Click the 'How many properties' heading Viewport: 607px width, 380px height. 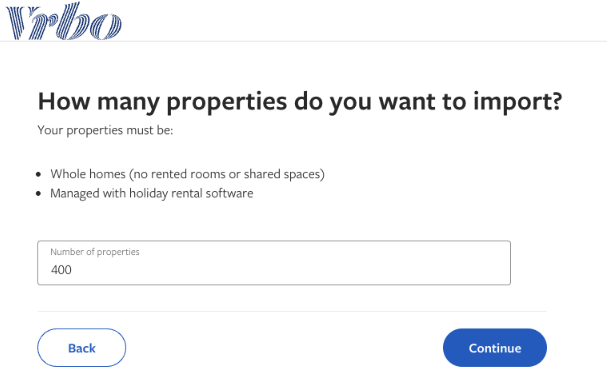point(300,102)
